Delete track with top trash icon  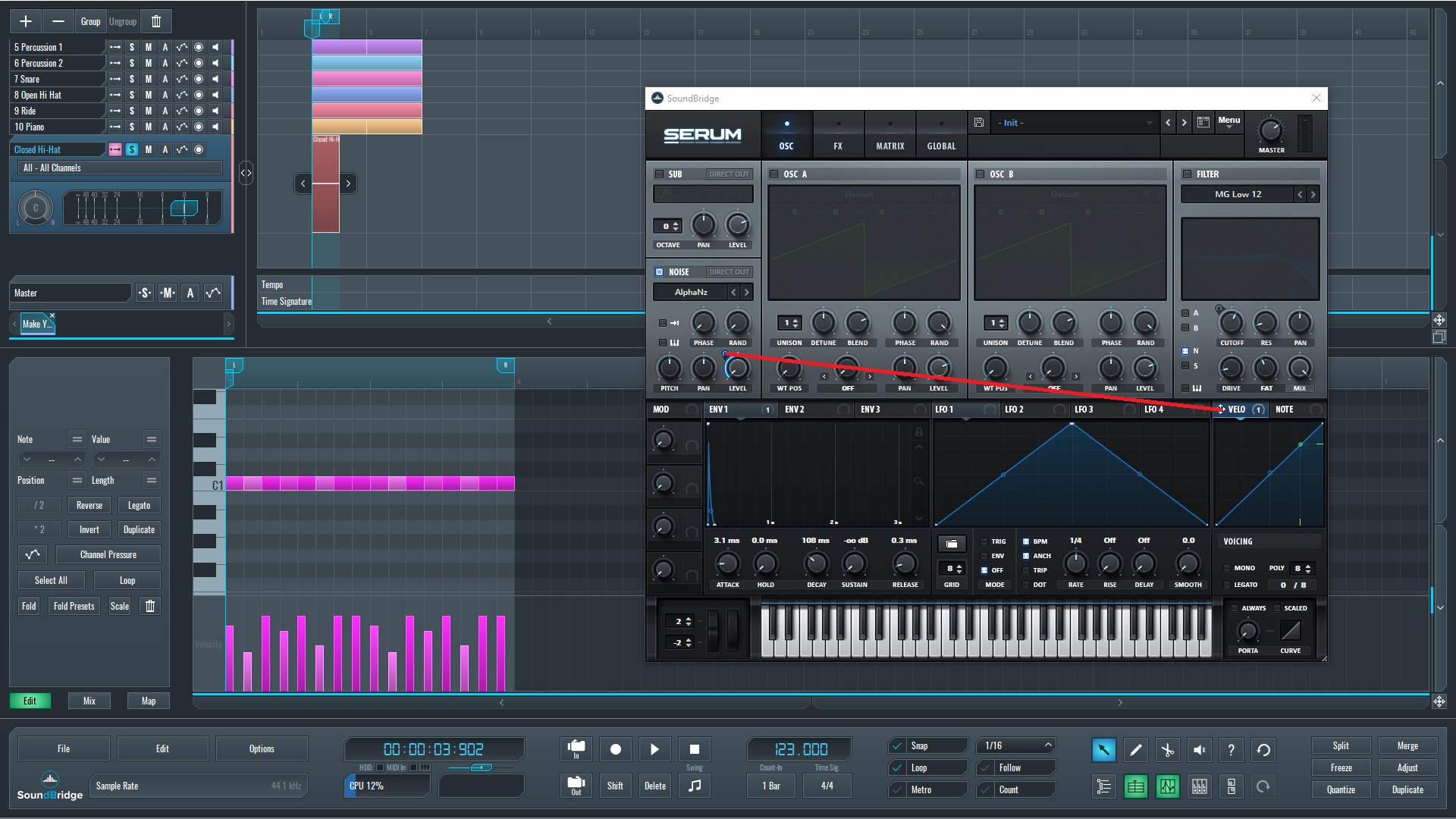point(155,21)
